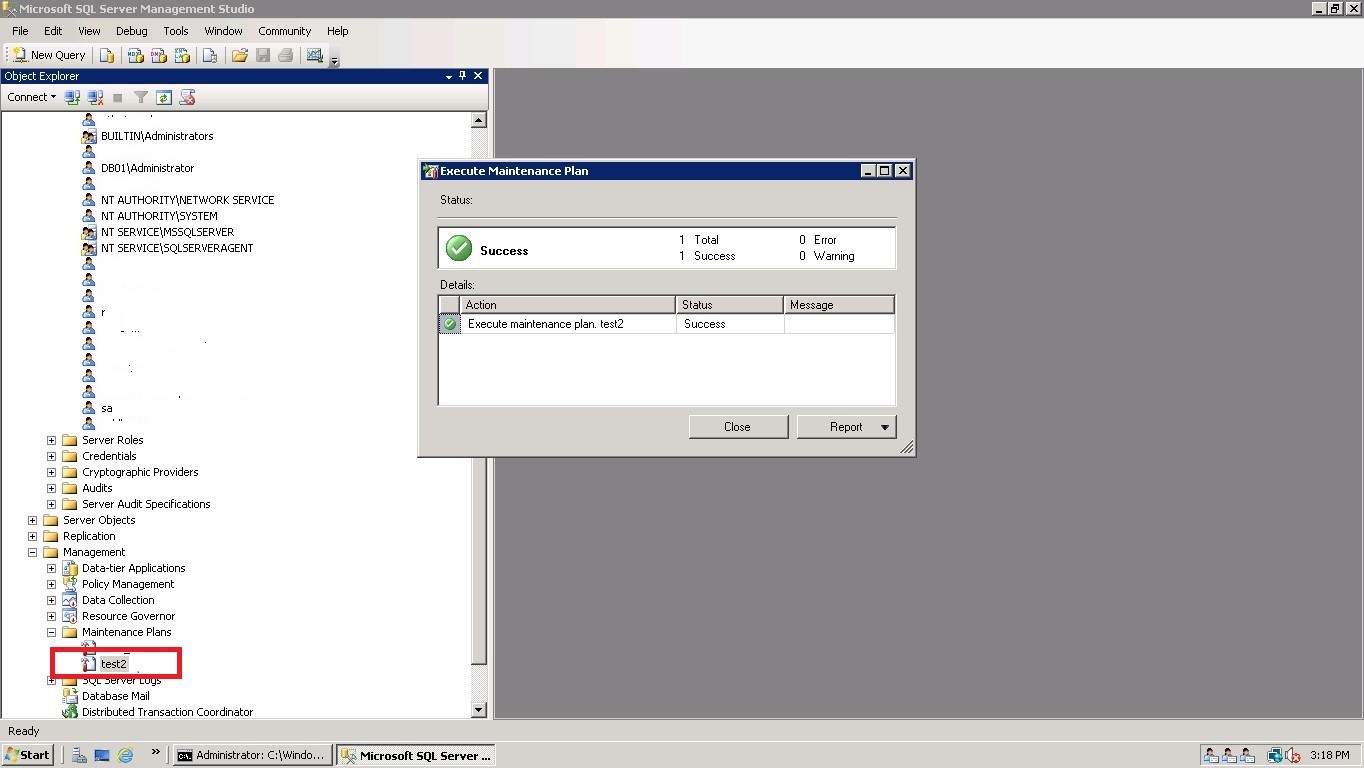Click the Message column header
This screenshot has height=768, width=1364.
[x=839, y=305]
